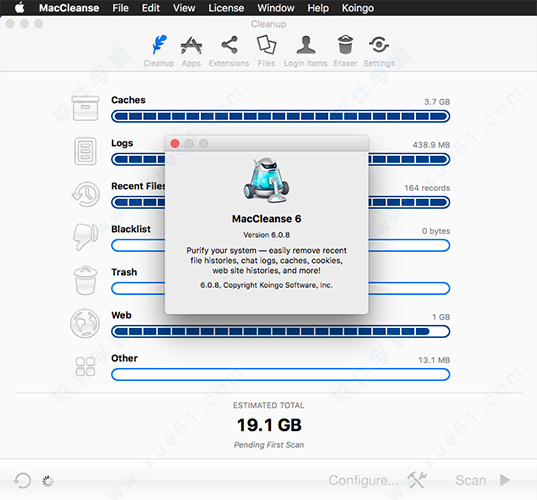Click the 0 bytes value
Screen dimensions: 537x500
click(436, 231)
